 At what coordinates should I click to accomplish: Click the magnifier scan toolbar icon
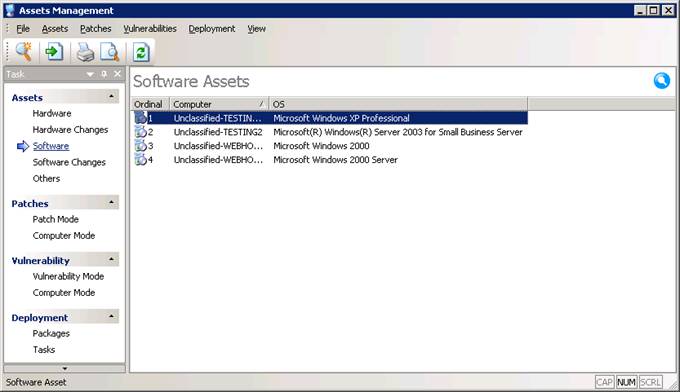pos(24,52)
